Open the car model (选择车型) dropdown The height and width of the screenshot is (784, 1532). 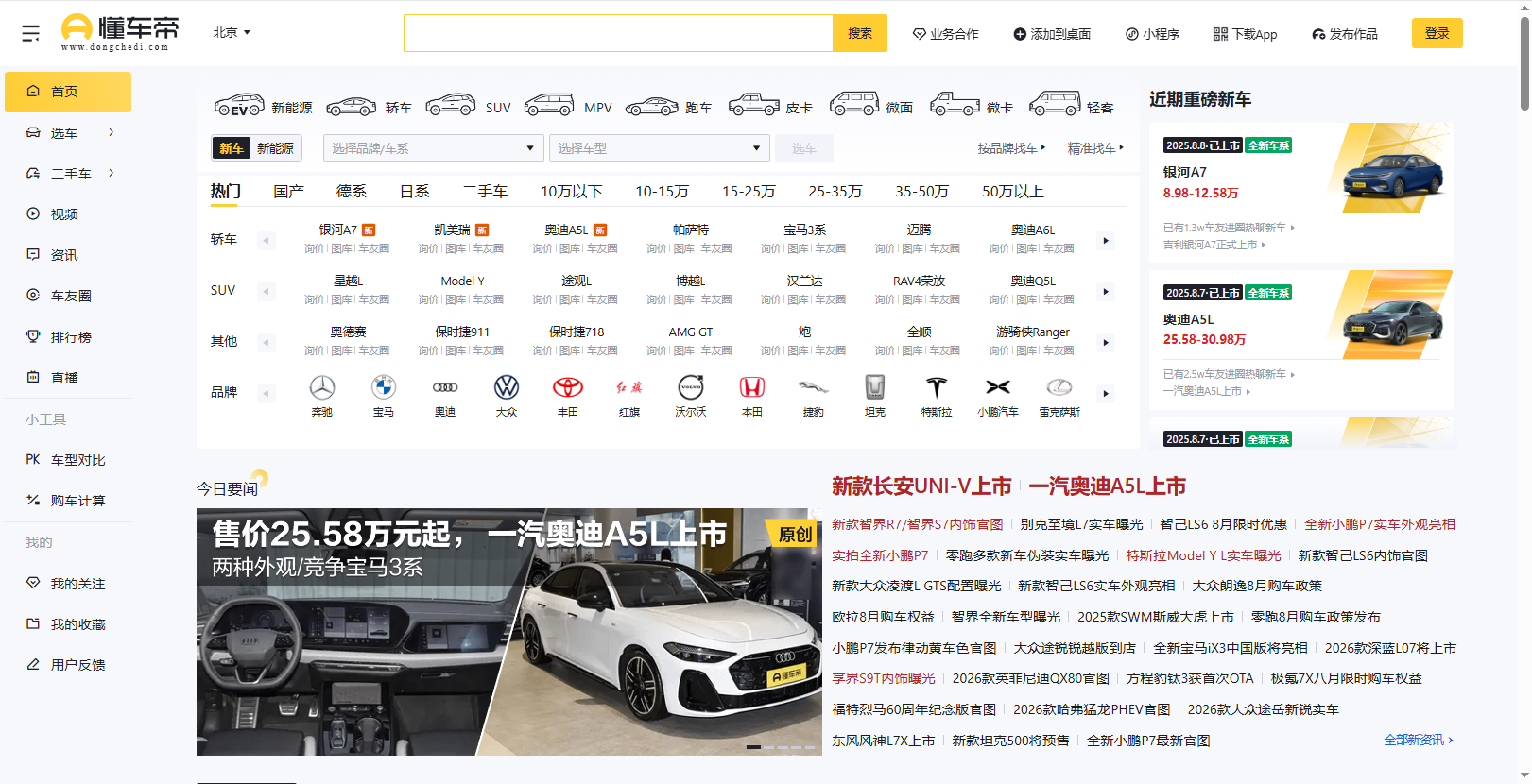coord(660,148)
